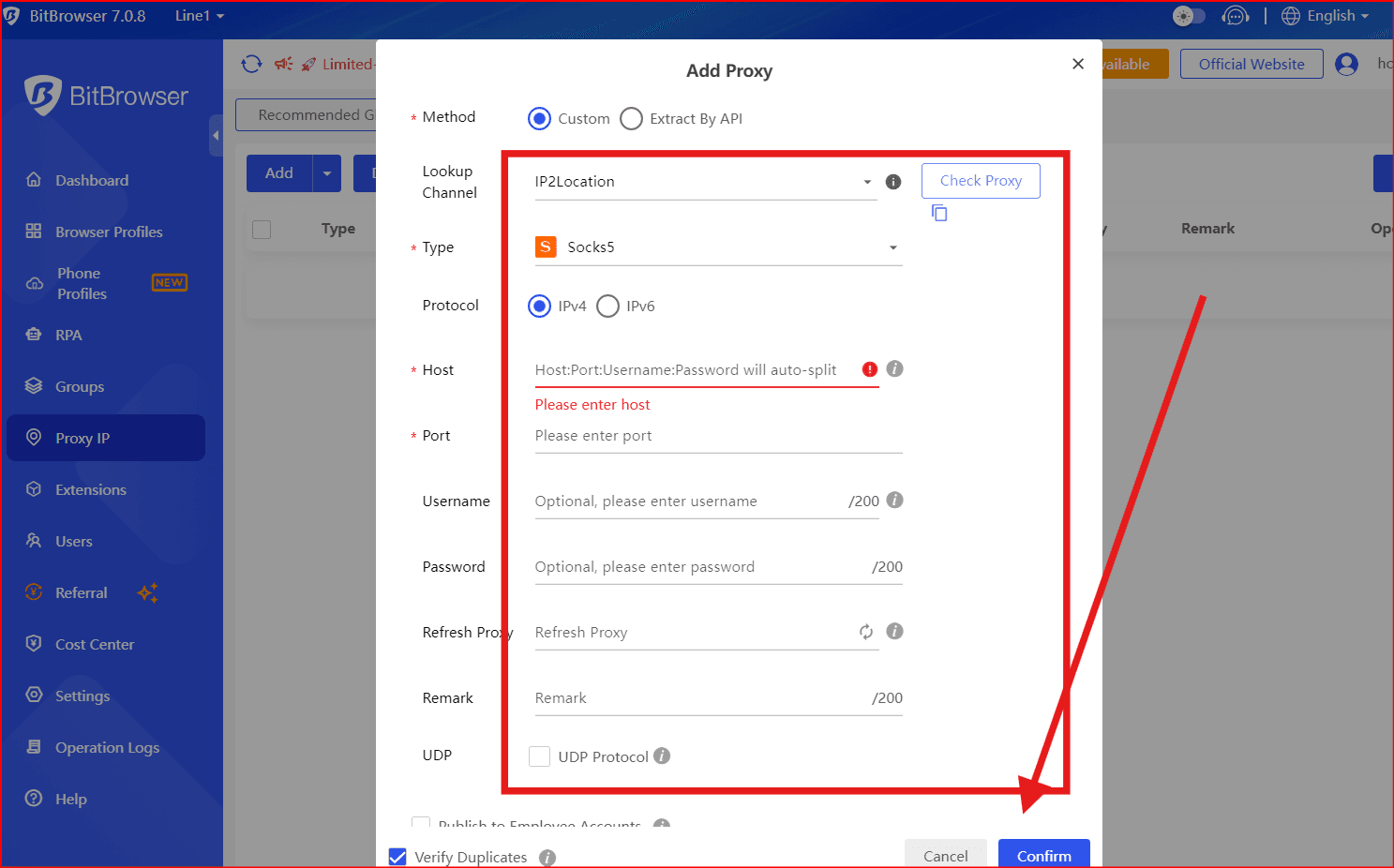This screenshot has height=868, width=1394.
Task: Click the copy icon below Check Proxy
Action: [x=938, y=214]
